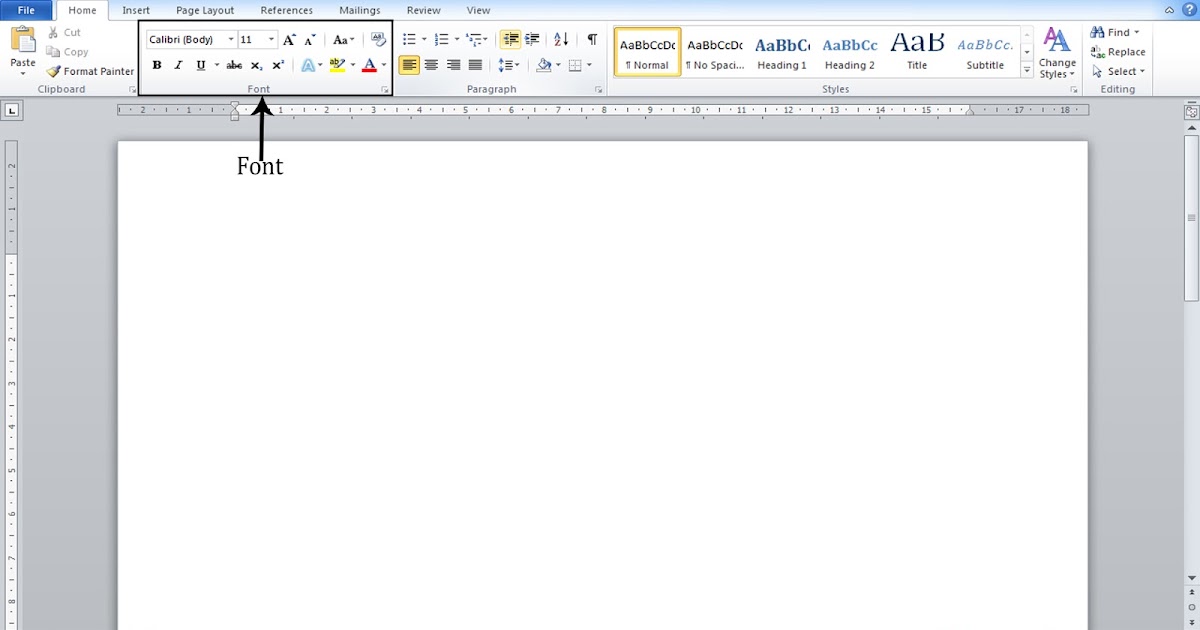Switch to the Page Layout tab
Image resolution: width=1200 pixels, height=630 pixels.
tap(204, 10)
